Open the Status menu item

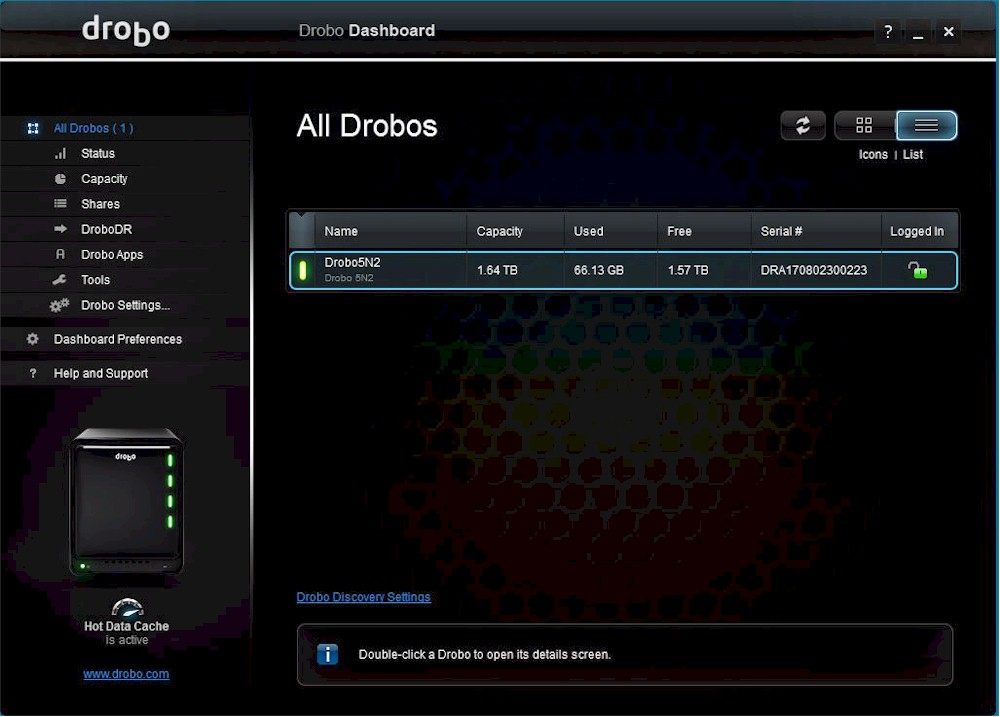point(98,154)
